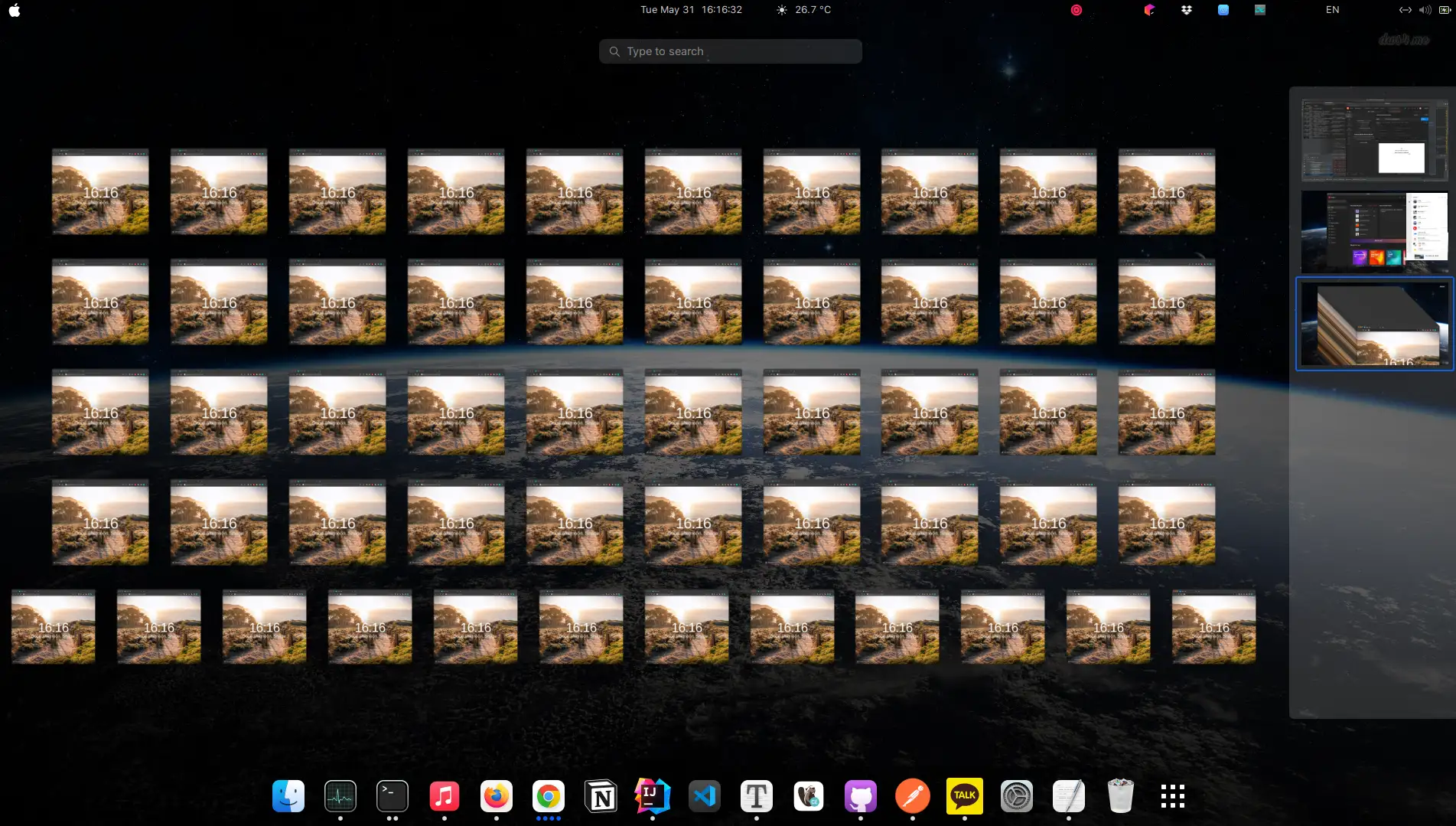This screenshot has width=1456, height=826.
Task: Click the teal infinity tray icon
Action: (x=1260, y=10)
